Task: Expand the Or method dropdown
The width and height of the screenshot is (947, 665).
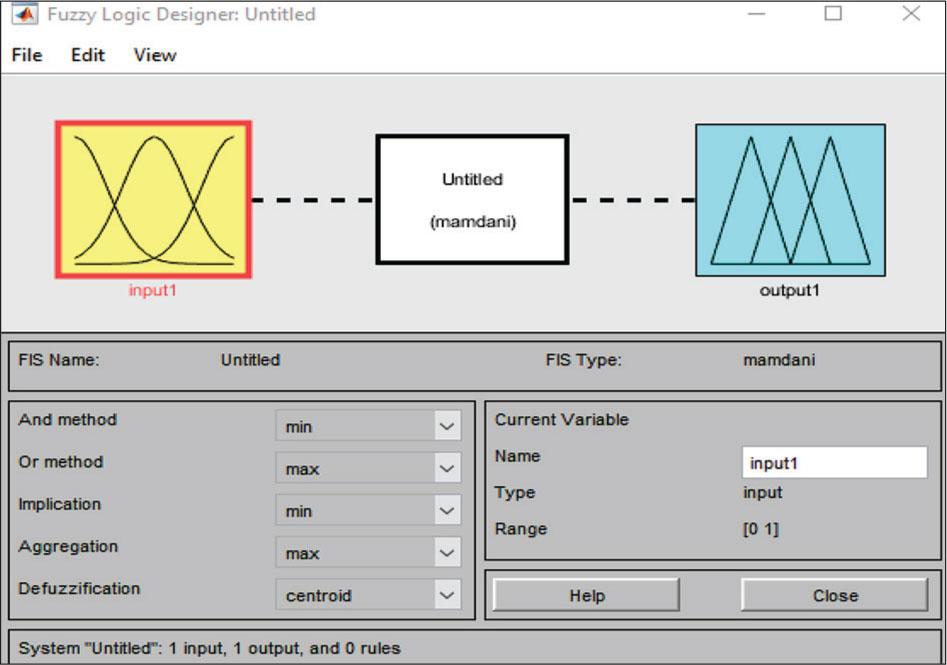Action: pos(446,469)
